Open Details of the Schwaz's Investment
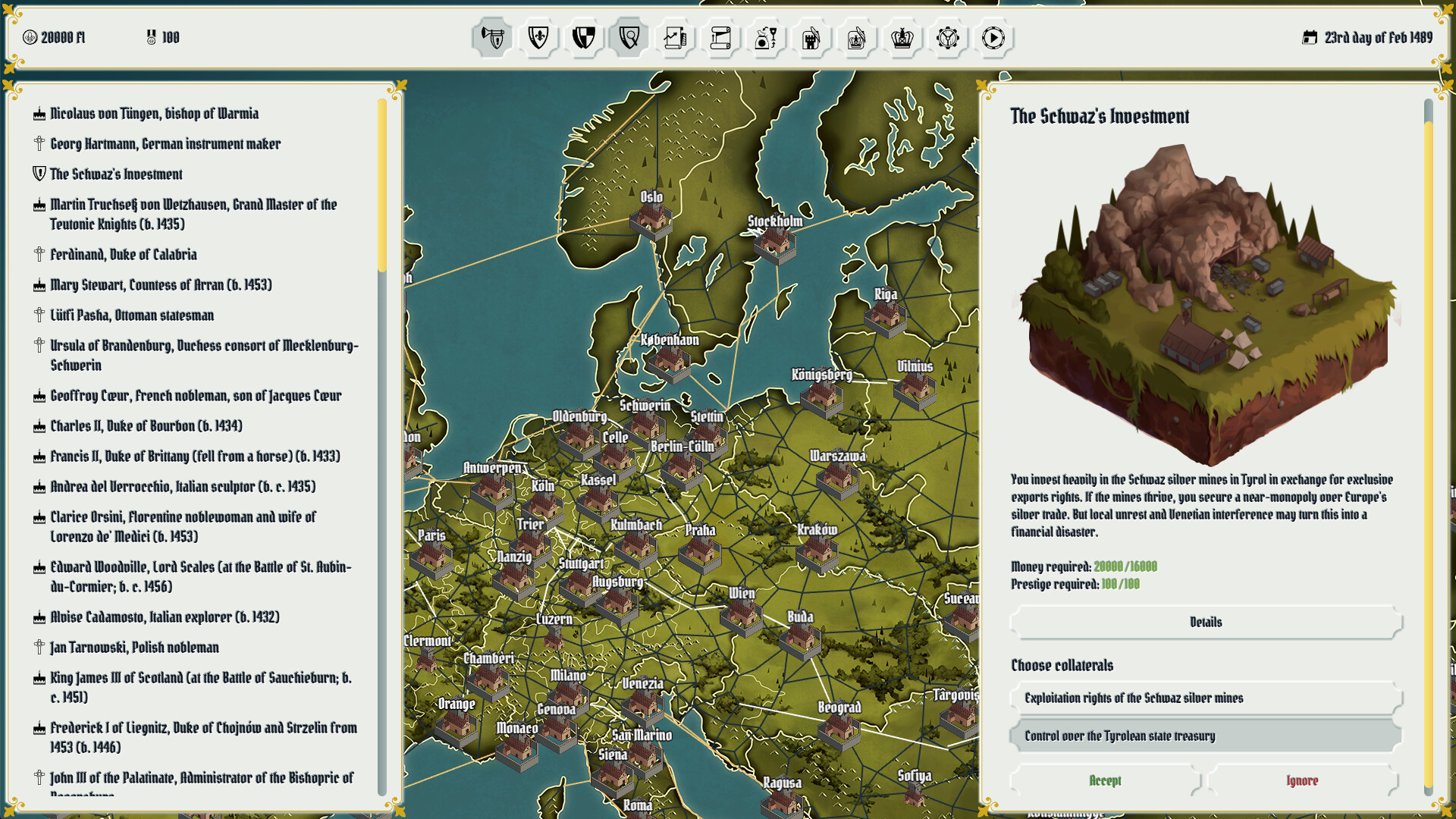 (x=1206, y=622)
